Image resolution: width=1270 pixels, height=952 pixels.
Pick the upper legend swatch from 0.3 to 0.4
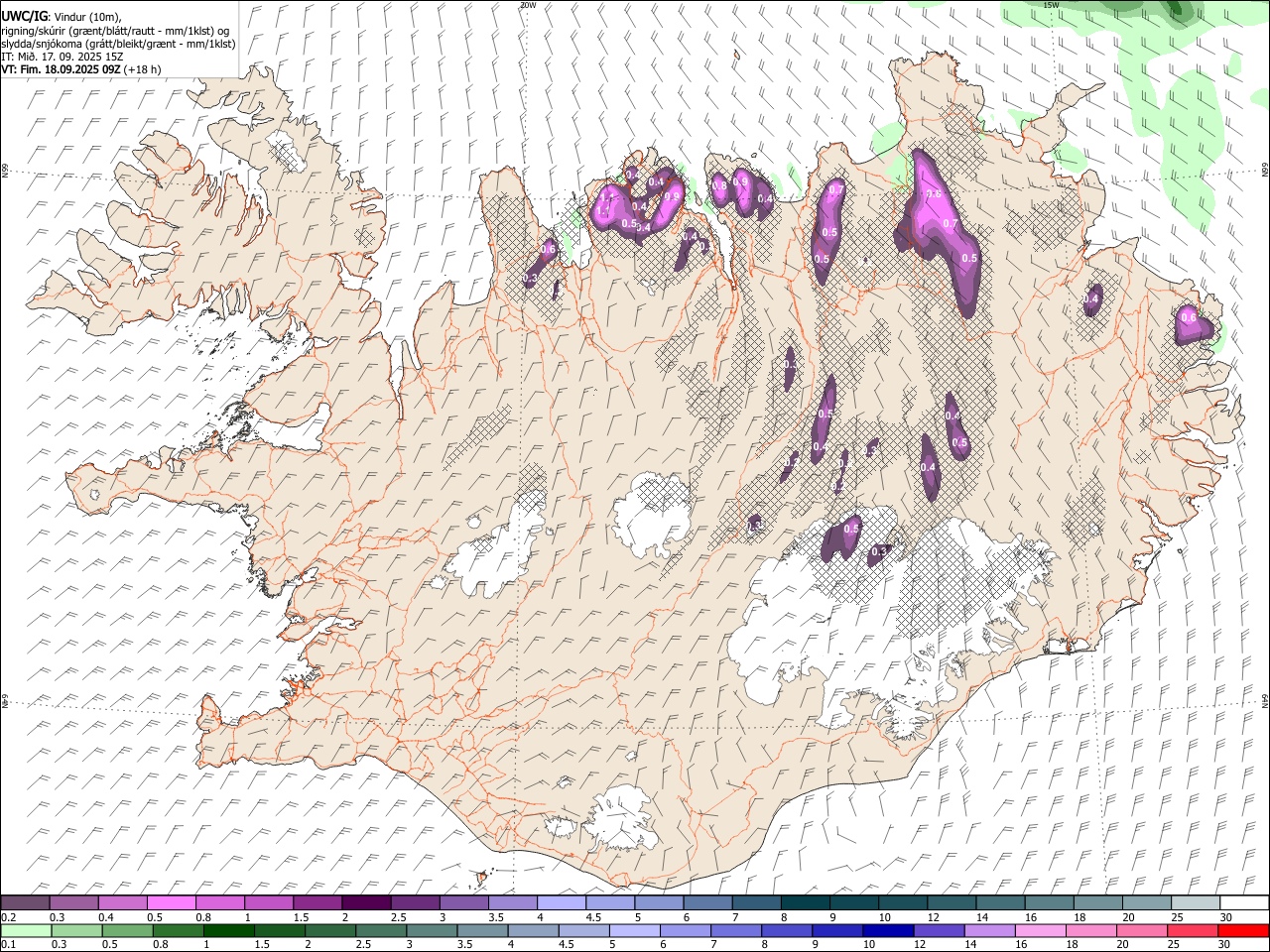coord(73,903)
